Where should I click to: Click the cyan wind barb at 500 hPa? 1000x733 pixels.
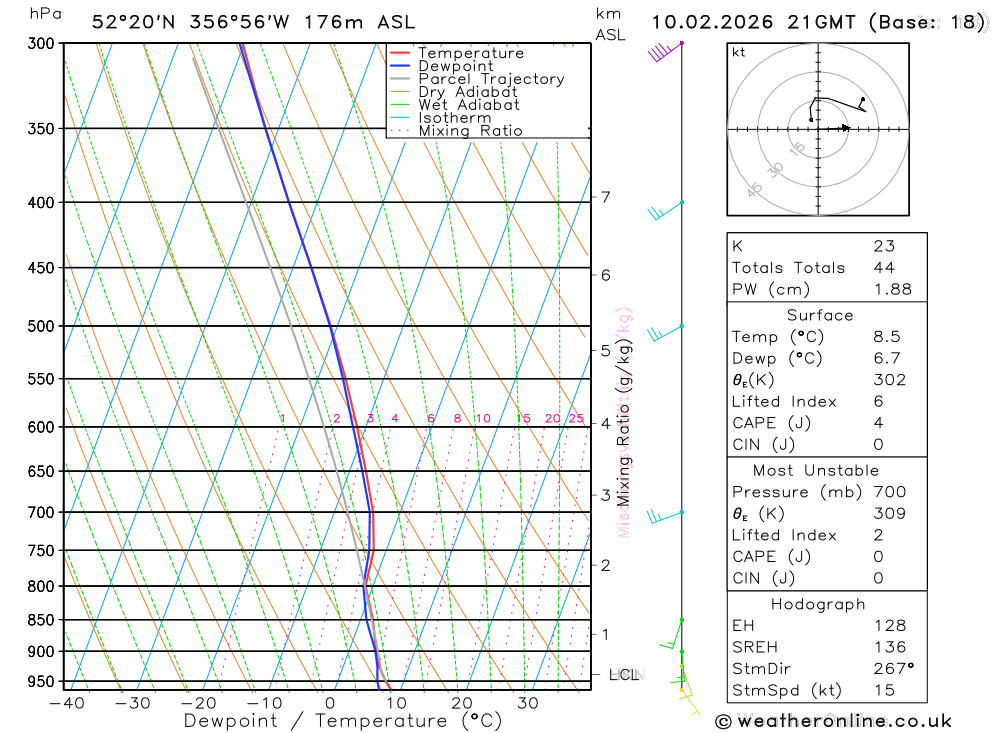665,333
